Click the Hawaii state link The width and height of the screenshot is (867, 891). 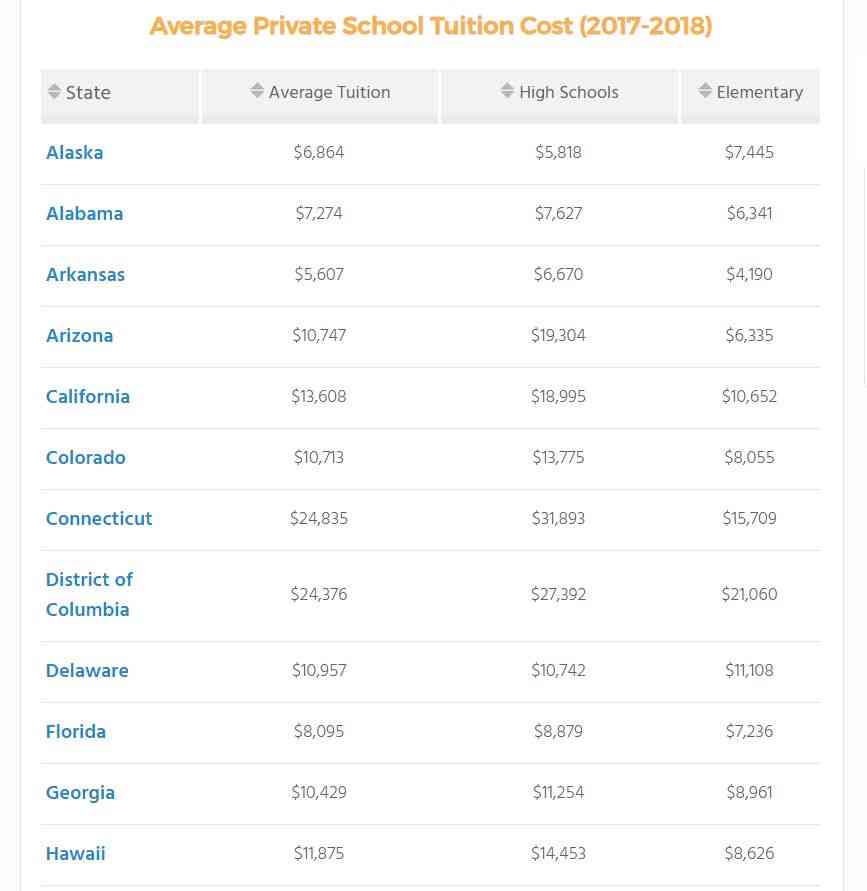tap(76, 854)
